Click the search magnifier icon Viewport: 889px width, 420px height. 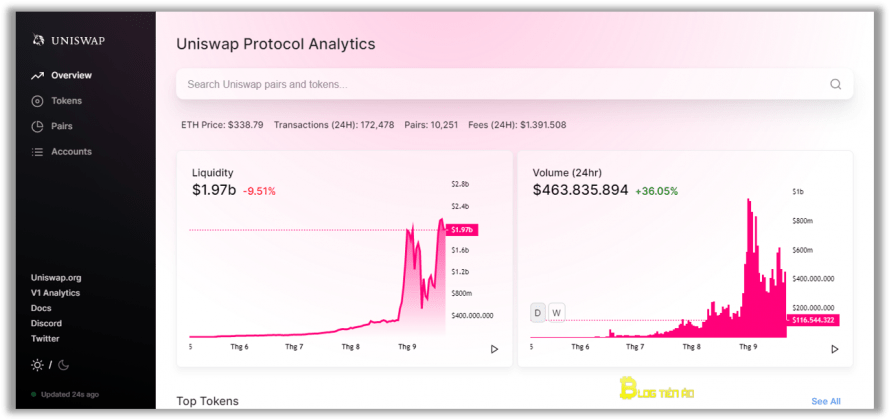click(x=835, y=84)
